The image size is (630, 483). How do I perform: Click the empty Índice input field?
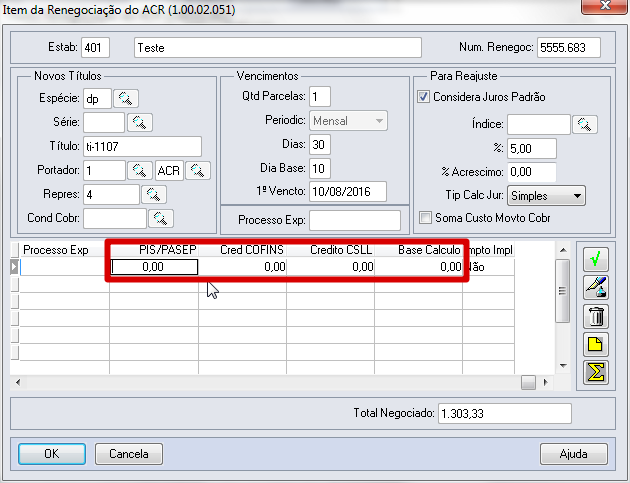[539, 125]
